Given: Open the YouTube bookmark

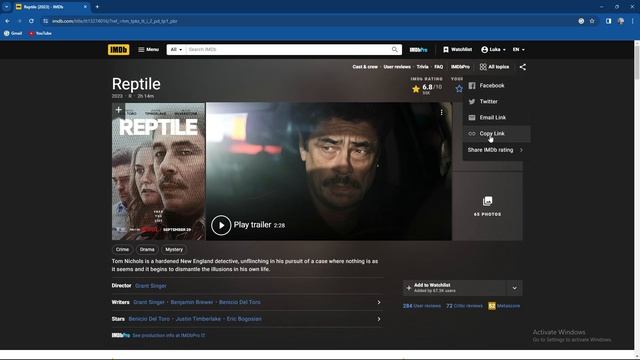Looking at the screenshot, I should click(40, 33).
